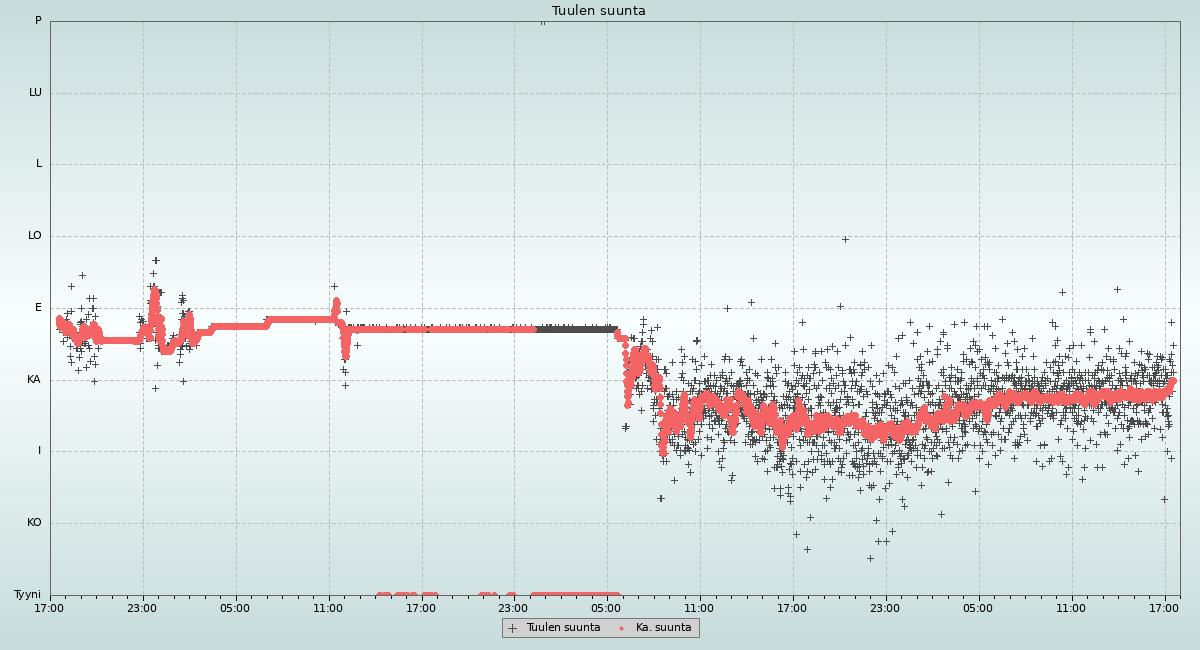Select the 'I' y-axis label
Viewport: 1200px width, 650px height.
tap(40, 451)
